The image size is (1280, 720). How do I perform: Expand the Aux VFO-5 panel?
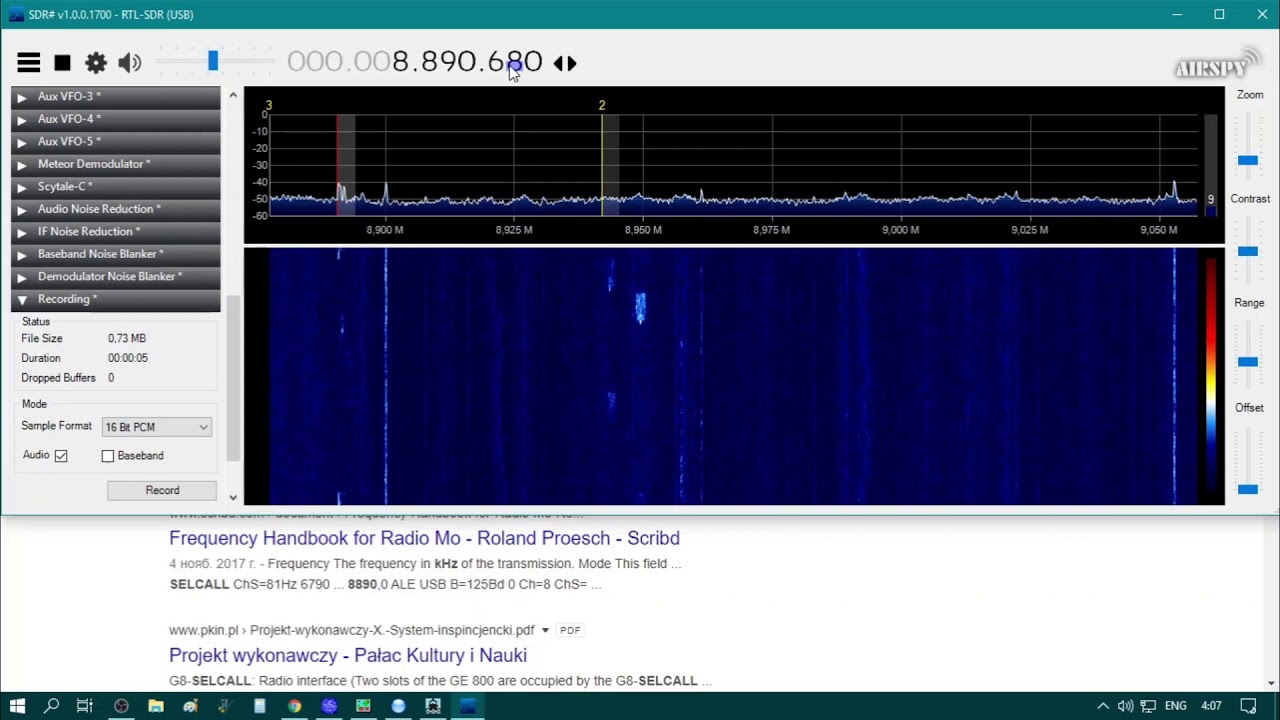tap(115, 141)
